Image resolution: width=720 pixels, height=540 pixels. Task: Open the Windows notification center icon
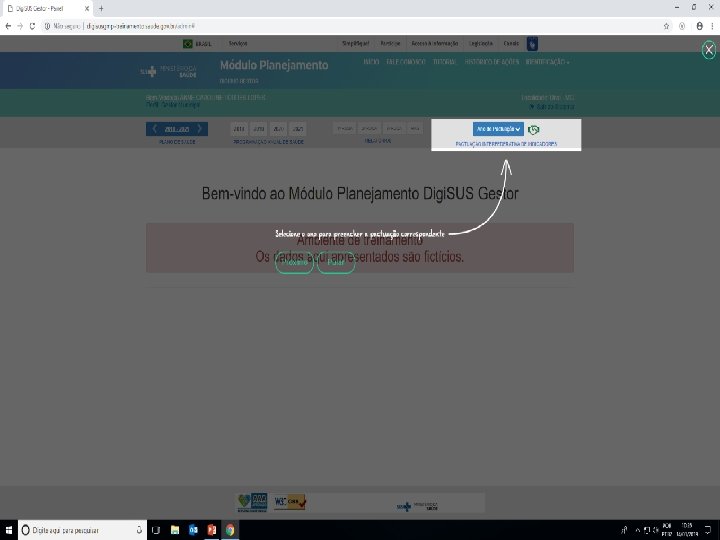pos(708,530)
